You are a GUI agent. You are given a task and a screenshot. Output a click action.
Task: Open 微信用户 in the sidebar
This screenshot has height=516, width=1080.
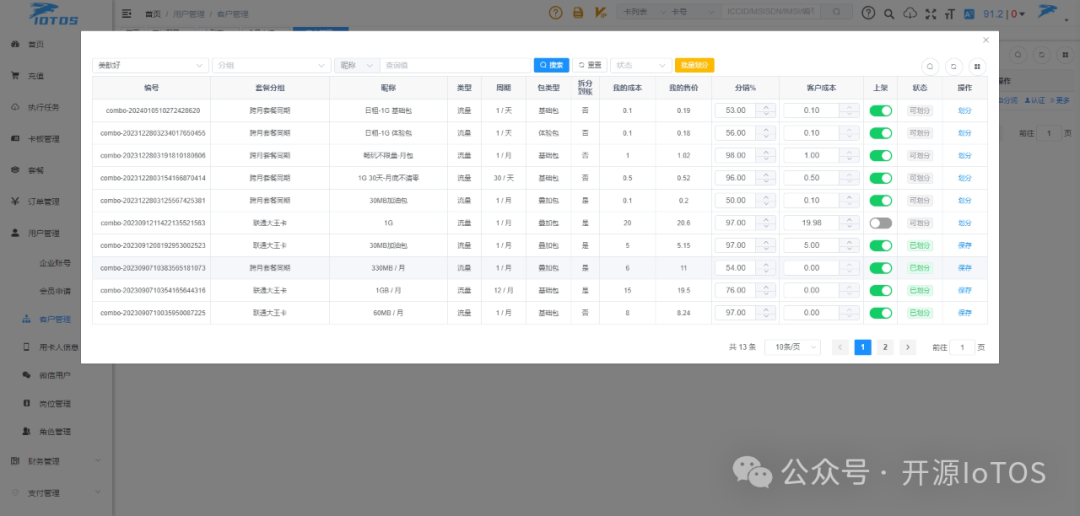[56, 375]
